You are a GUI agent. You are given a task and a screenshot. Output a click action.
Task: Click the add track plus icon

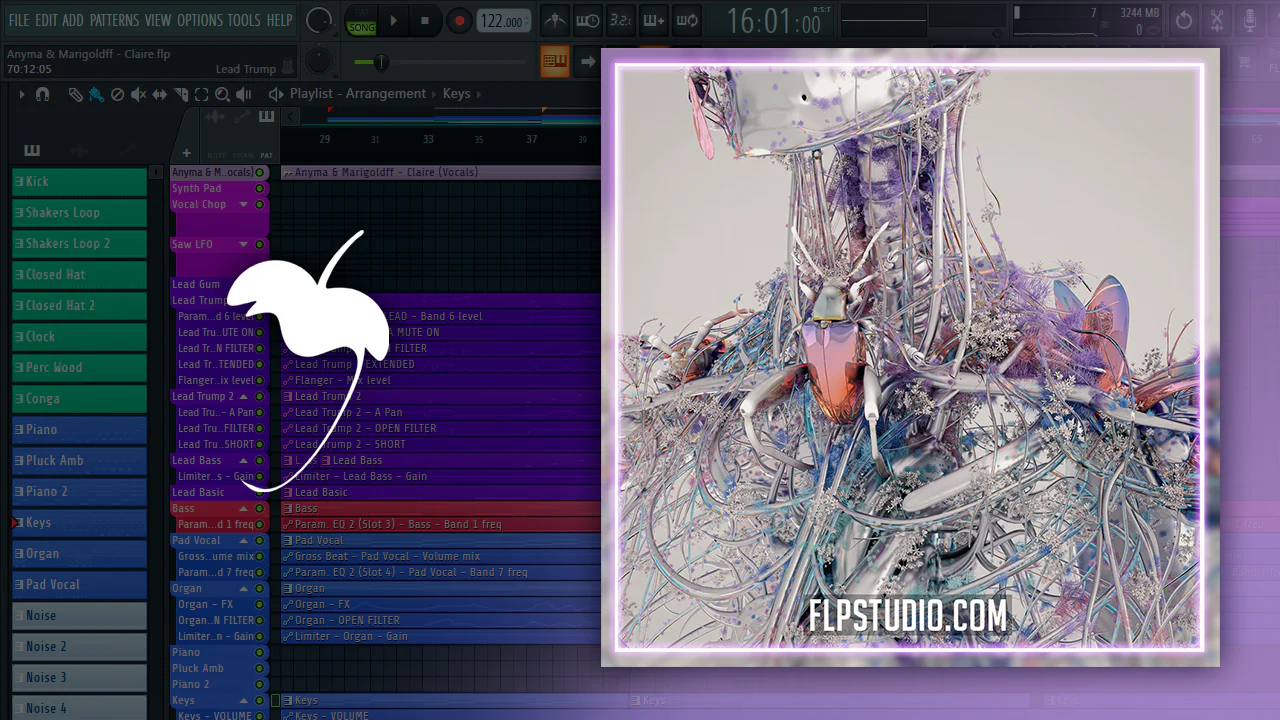point(186,153)
